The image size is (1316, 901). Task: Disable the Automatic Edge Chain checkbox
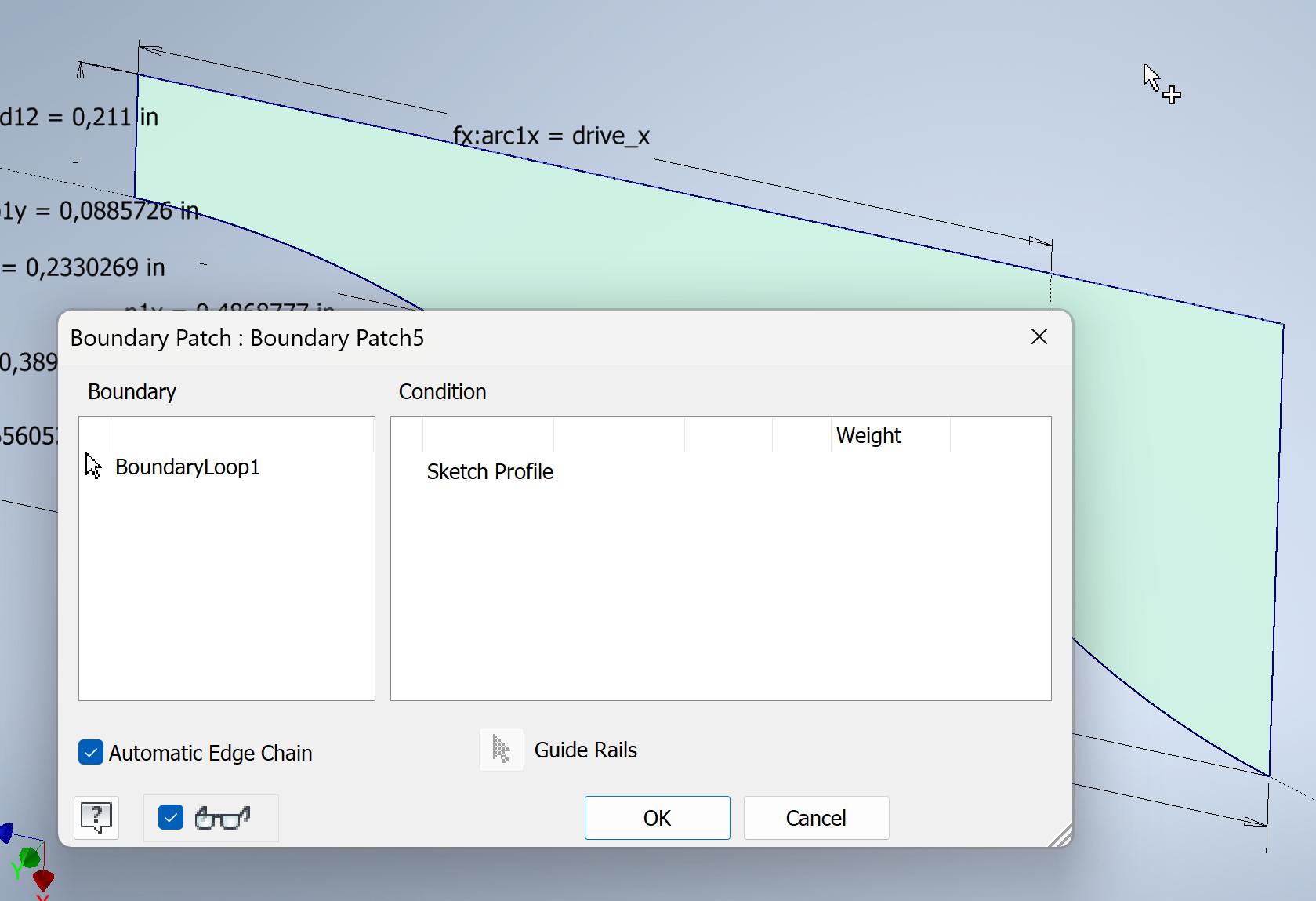tap(90, 752)
